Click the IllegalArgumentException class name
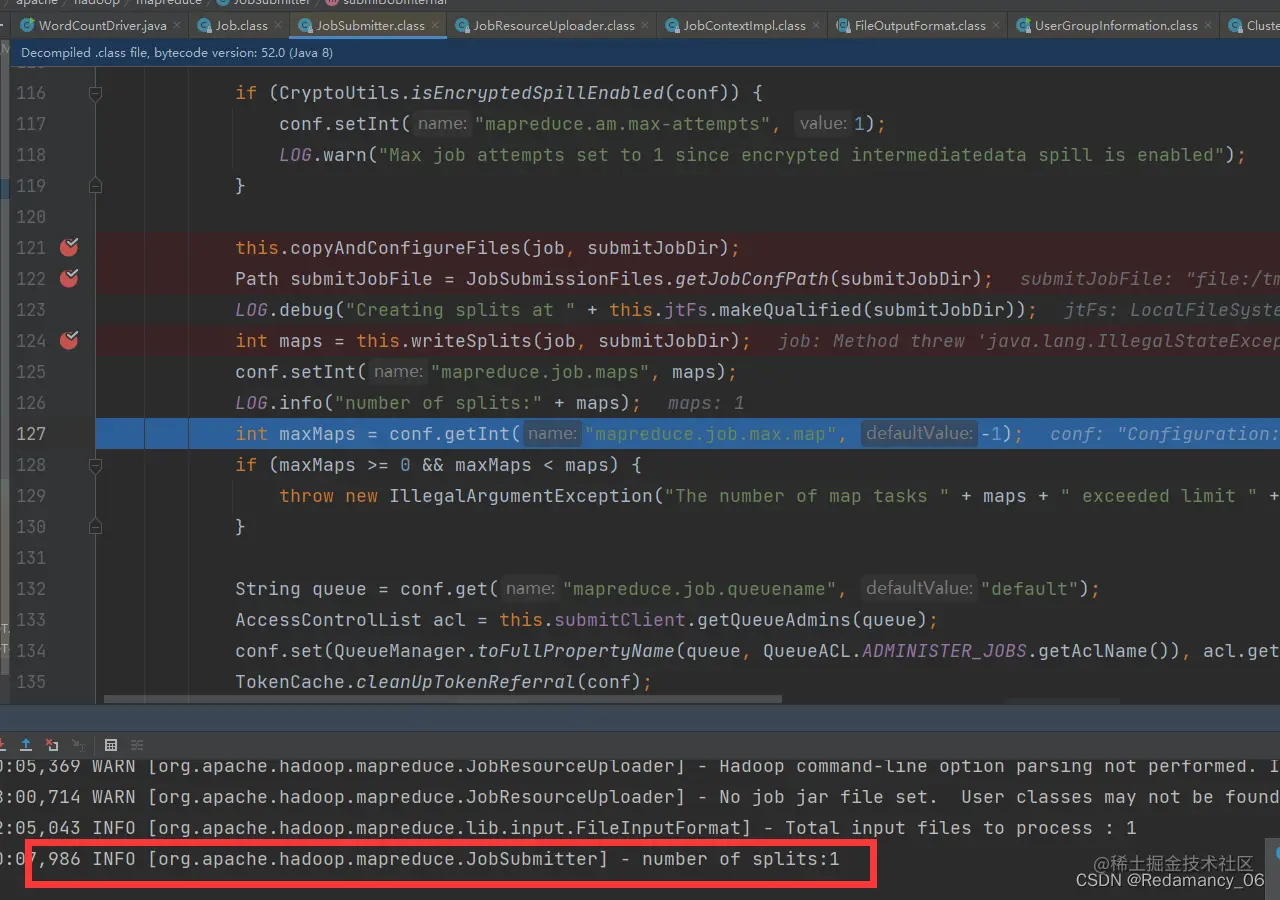Viewport: 1280px width, 900px height. tap(520, 496)
